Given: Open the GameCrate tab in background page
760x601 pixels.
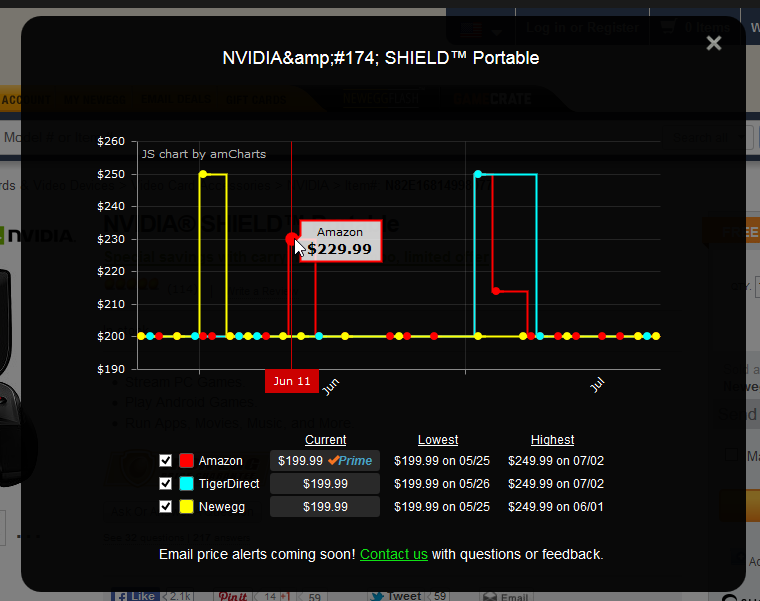Looking at the screenshot, I should [x=492, y=99].
